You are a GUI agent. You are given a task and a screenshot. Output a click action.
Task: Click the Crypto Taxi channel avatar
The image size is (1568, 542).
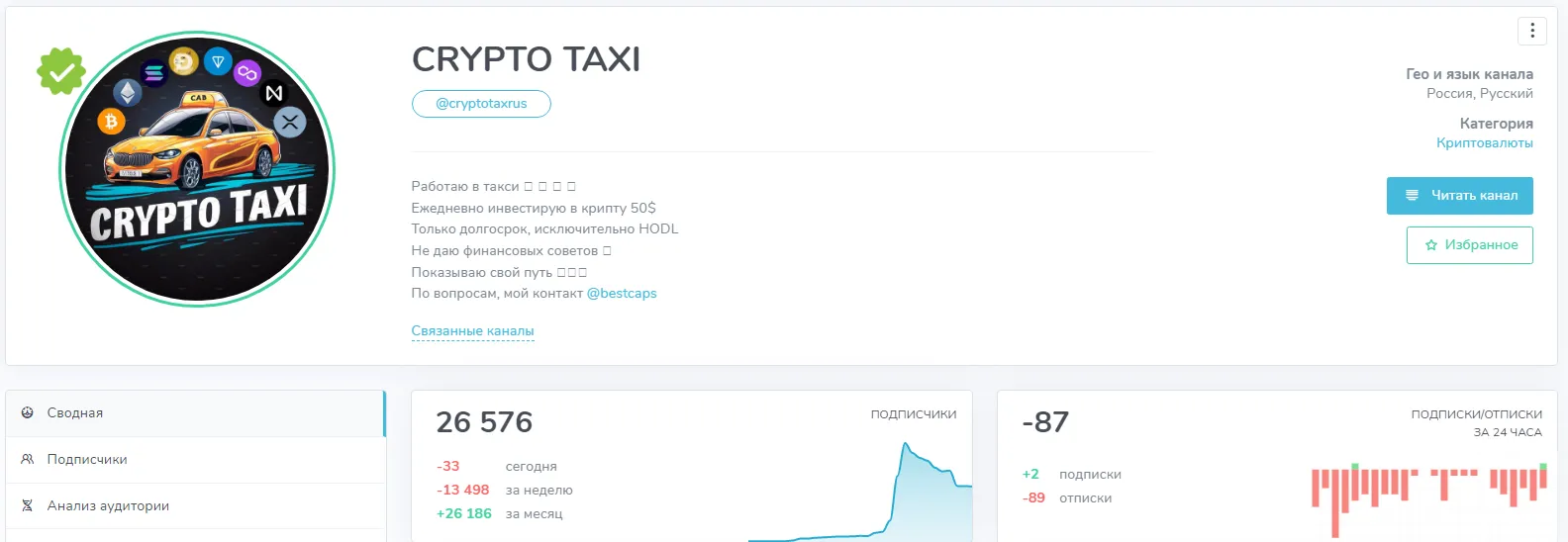[197, 168]
